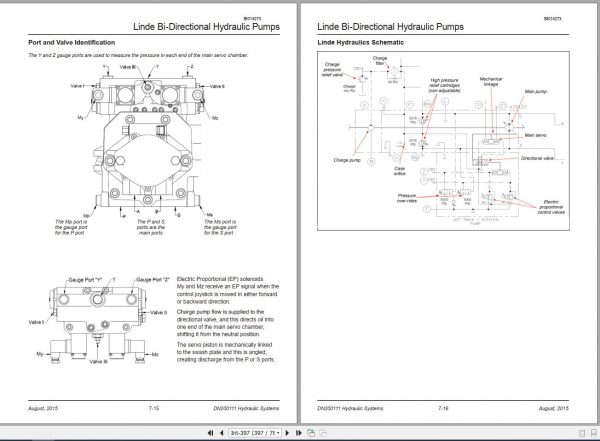Click the go-to-next-view icon
This screenshot has height=441, width=600.
(x=323, y=433)
